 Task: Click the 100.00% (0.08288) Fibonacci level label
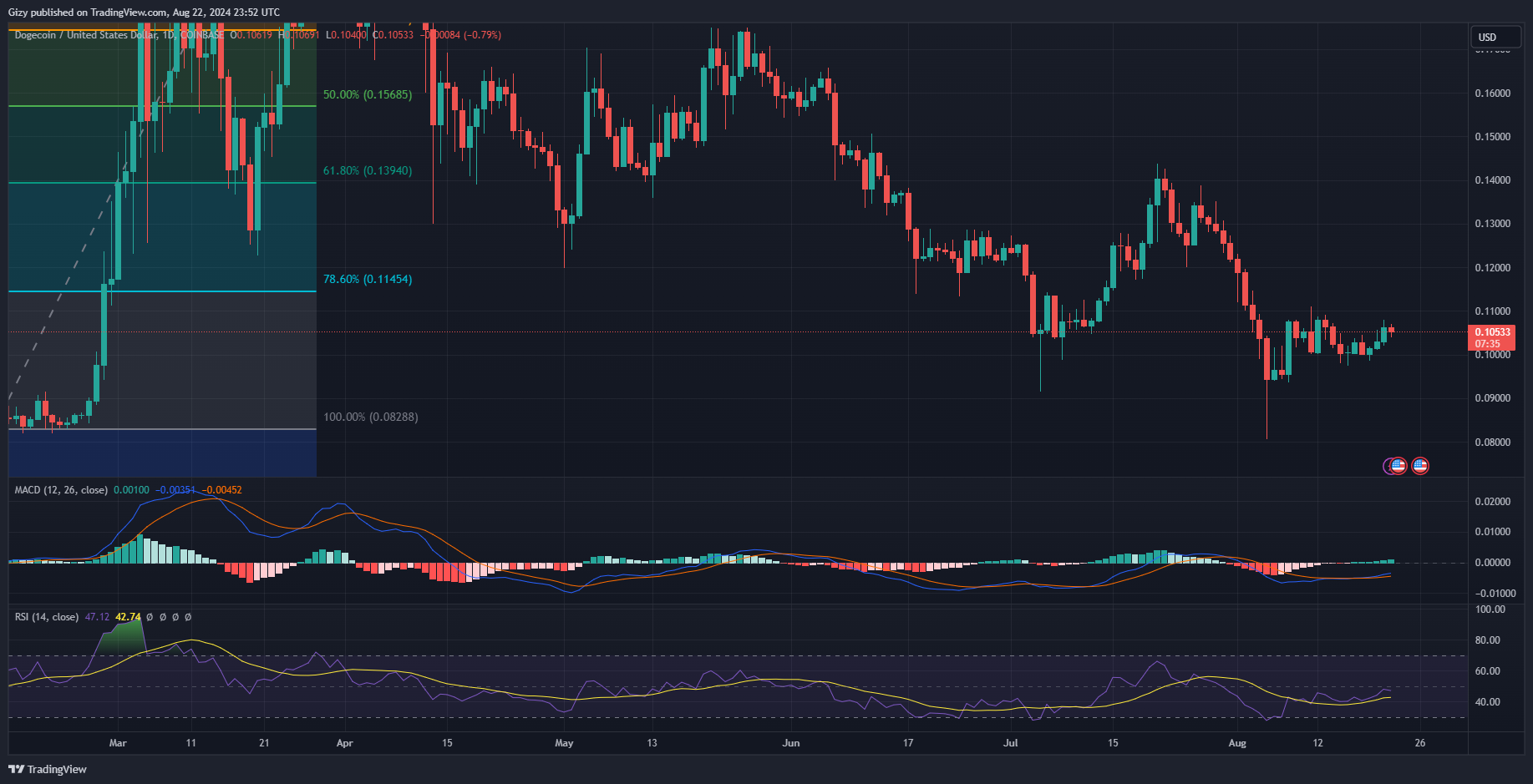point(371,417)
